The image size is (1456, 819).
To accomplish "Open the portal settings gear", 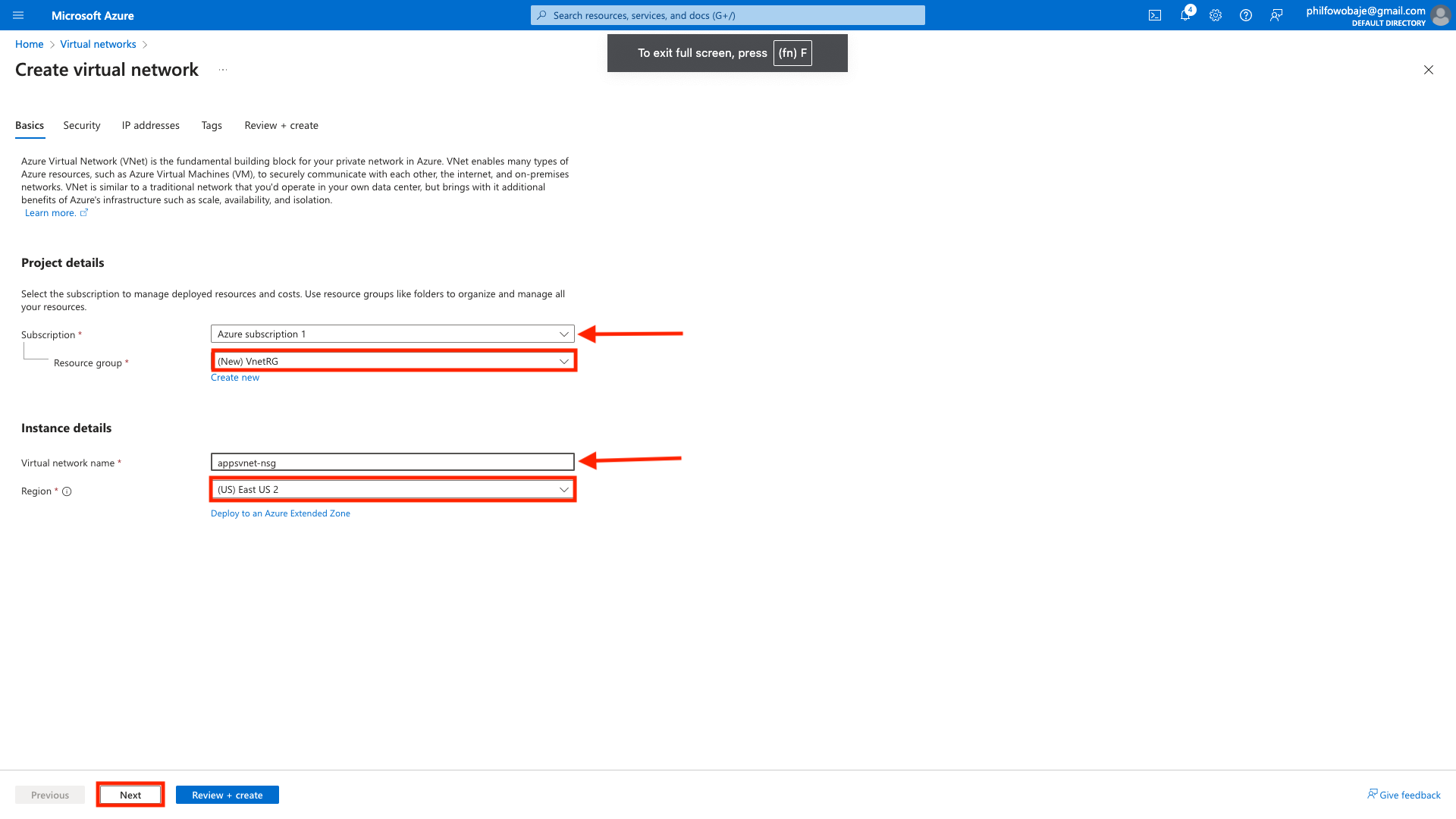I will pyautogui.click(x=1216, y=15).
